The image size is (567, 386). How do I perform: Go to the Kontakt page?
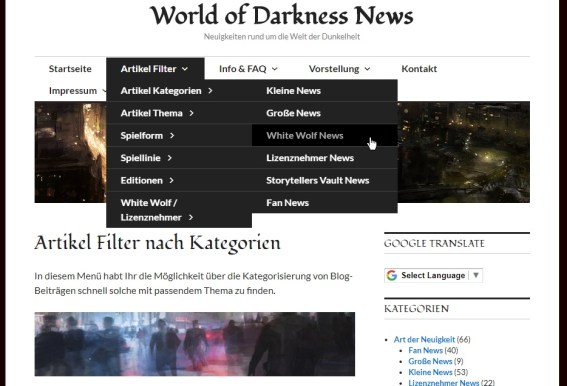[x=419, y=69]
